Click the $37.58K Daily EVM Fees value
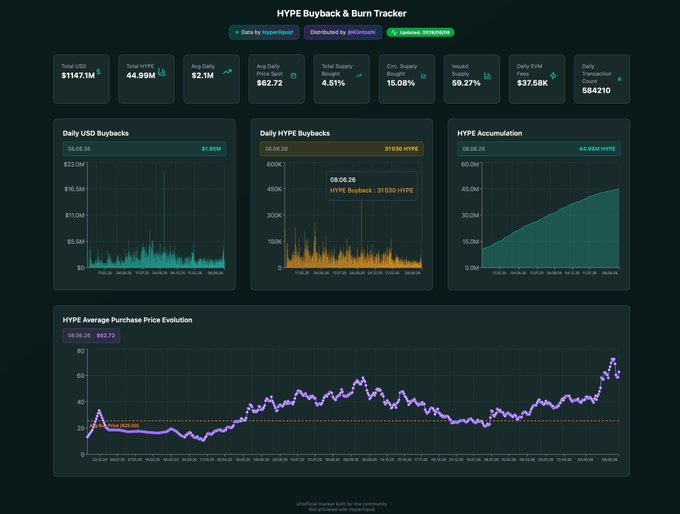 tap(532, 83)
